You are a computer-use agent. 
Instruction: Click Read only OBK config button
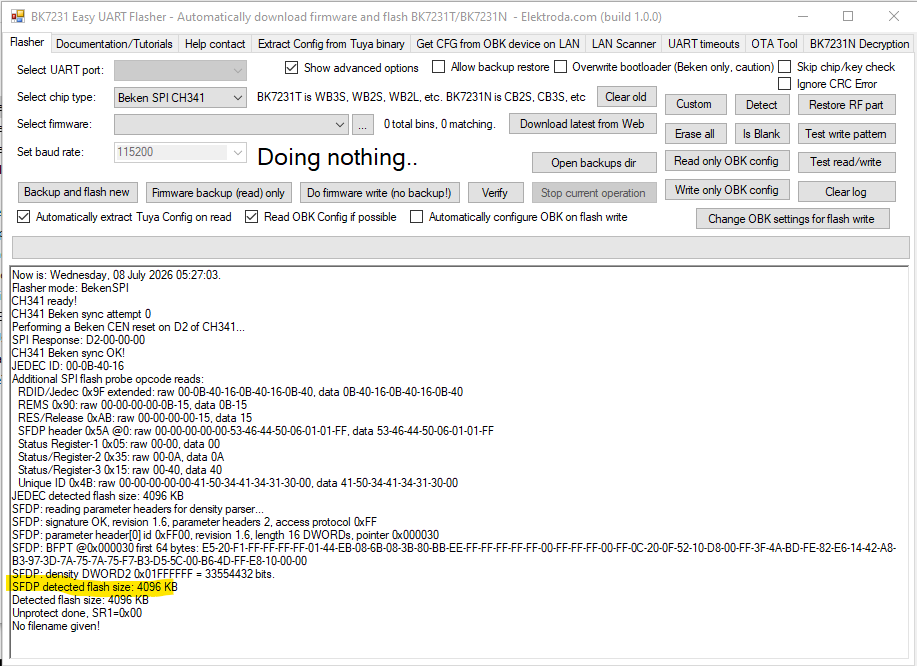pyautogui.click(x=726, y=161)
